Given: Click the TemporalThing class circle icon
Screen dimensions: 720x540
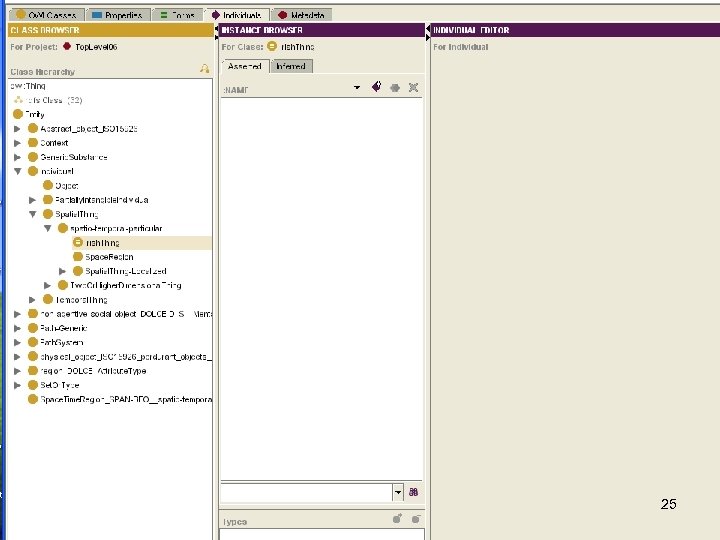Looking at the screenshot, I should click(48, 299).
